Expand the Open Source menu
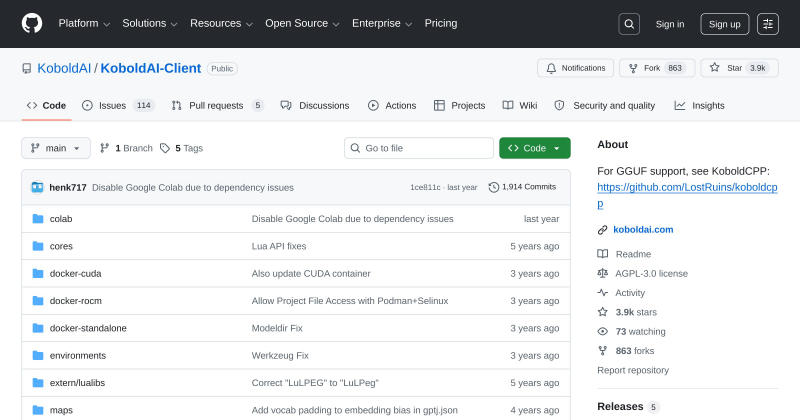The image size is (800, 420). coord(302,23)
